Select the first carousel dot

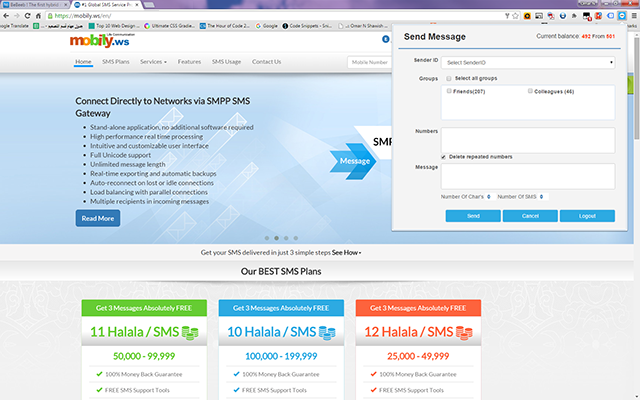point(267,238)
